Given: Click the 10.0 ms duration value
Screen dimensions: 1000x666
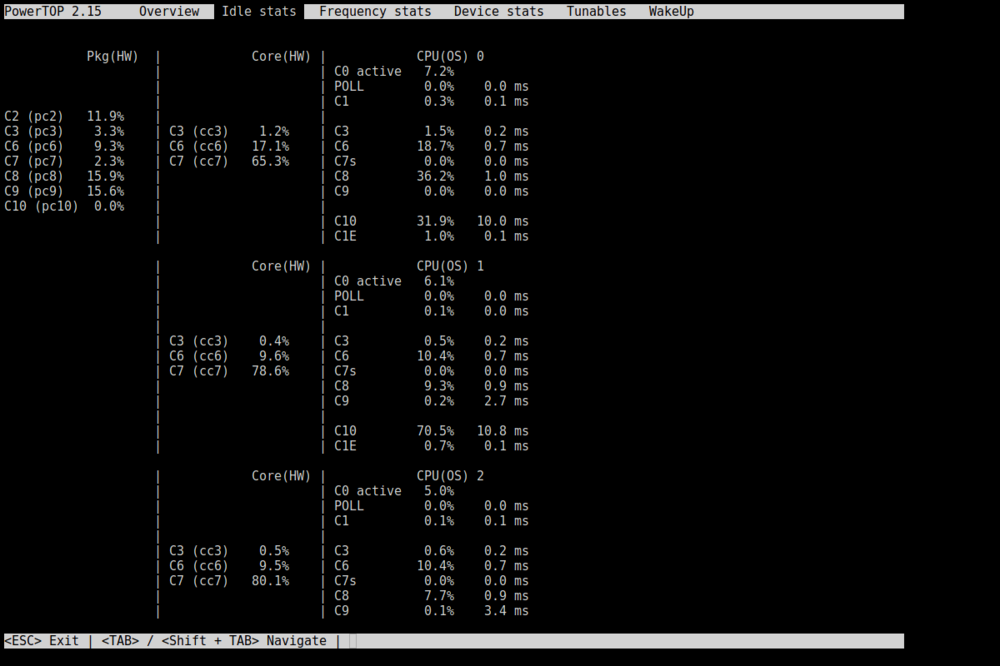Looking at the screenshot, I should [x=503, y=221].
